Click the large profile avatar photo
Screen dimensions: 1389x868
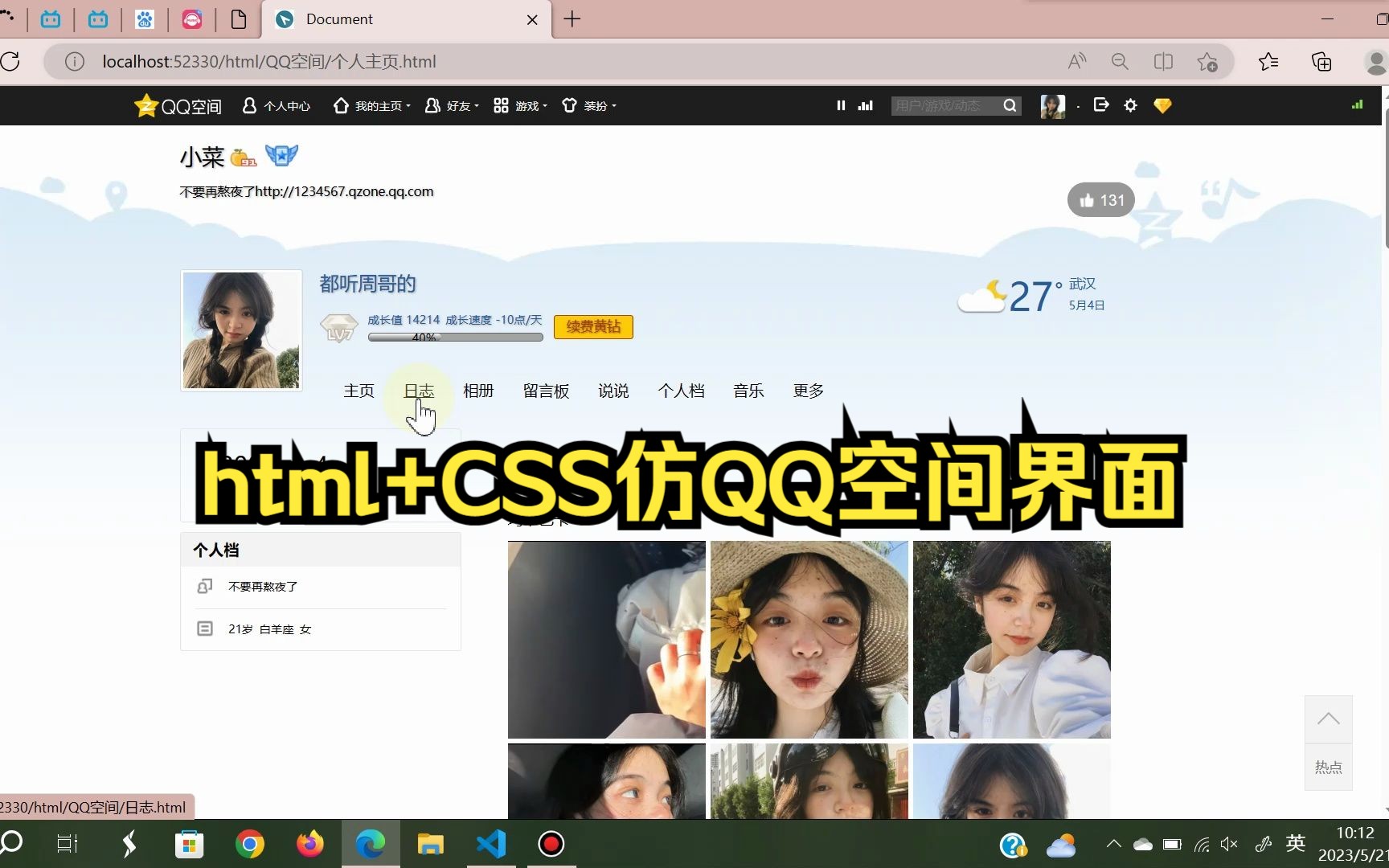[x=241, y=330]
